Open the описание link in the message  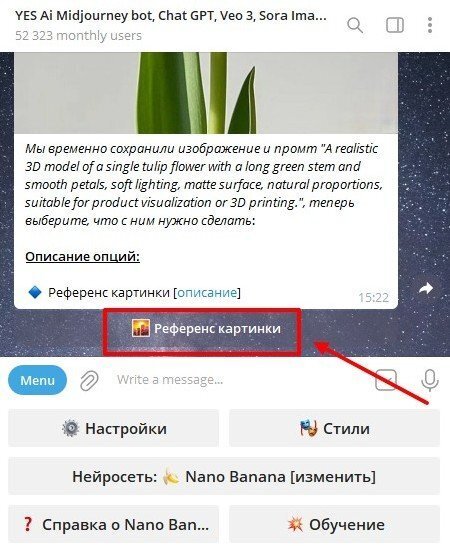click(207, 292)
